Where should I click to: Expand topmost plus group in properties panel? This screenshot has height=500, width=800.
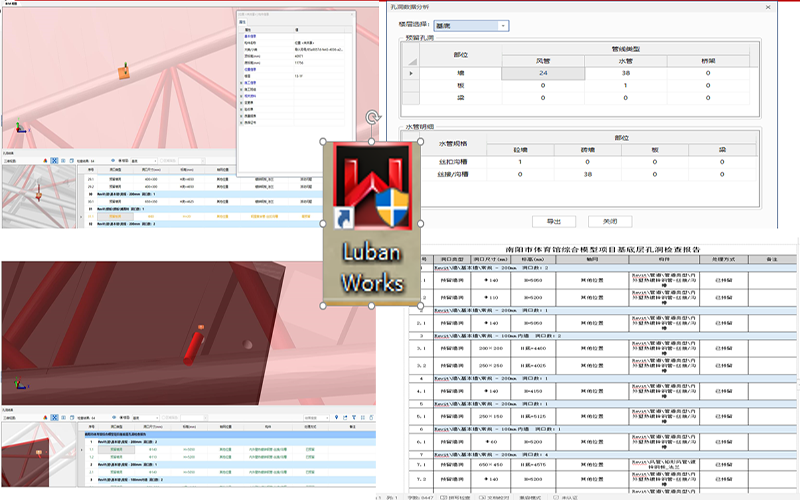coord(241,83)
